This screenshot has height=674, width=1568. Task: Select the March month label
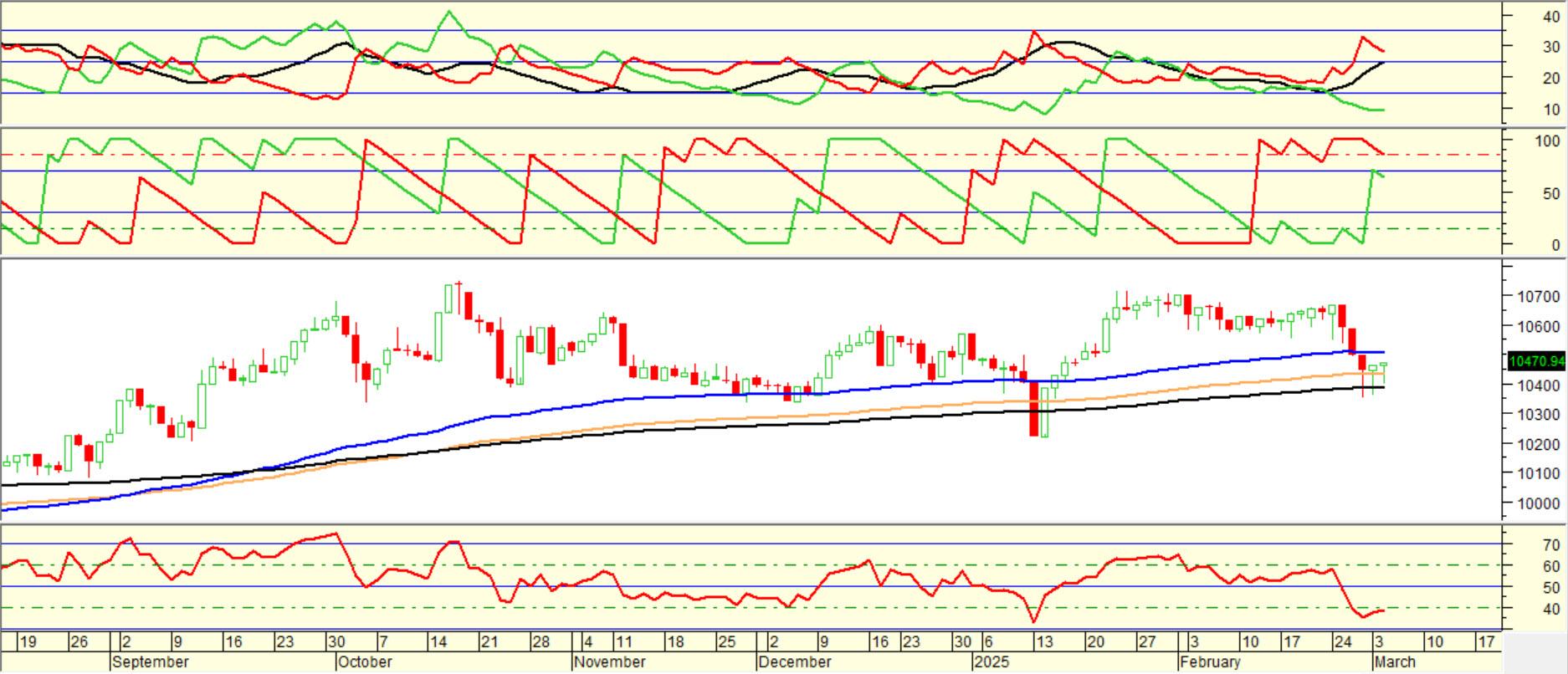(x=1396, y=662)
